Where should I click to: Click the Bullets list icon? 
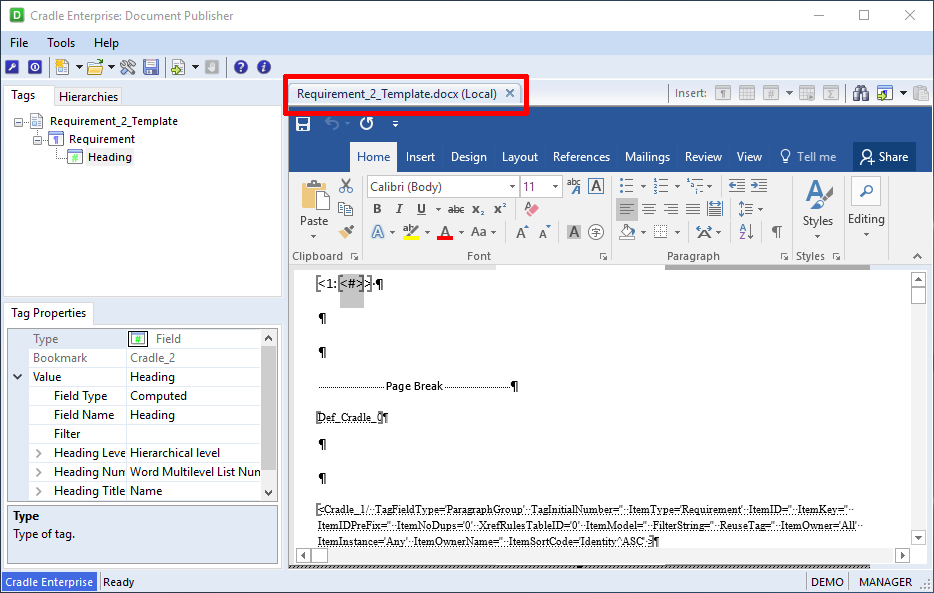626,186
